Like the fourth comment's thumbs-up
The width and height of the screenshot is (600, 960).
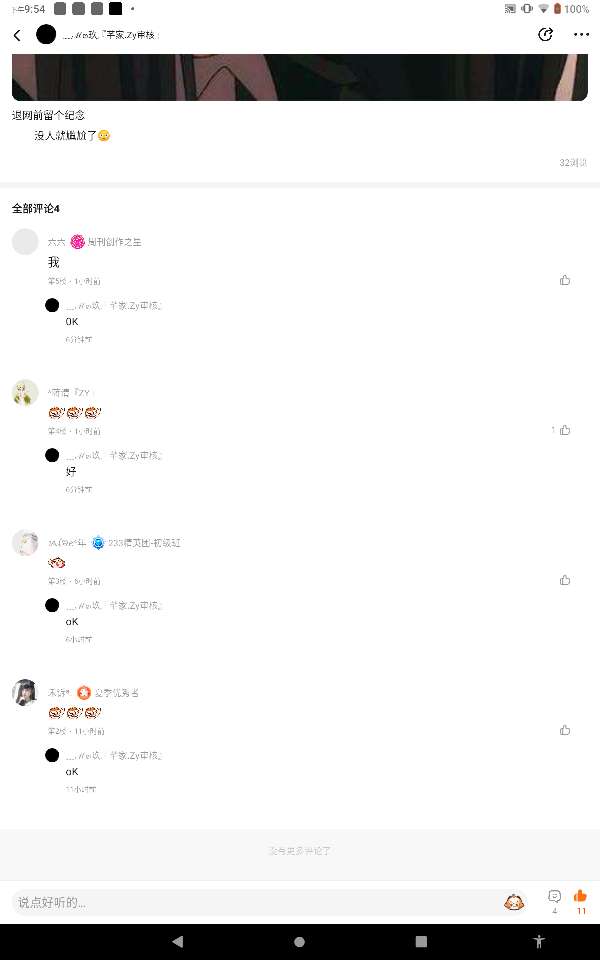click(564, 730)
